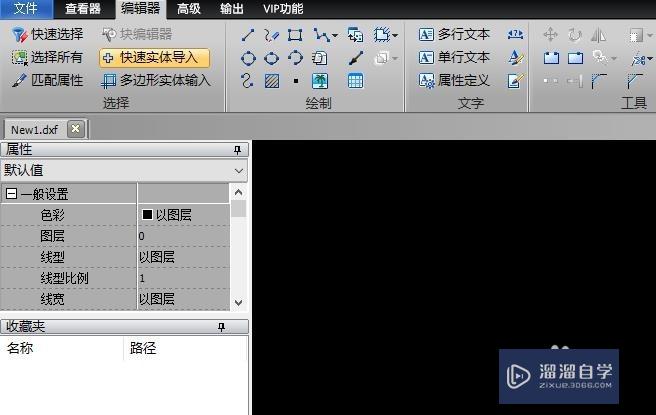Pin the Favorites (收藏夹) panel
The width and height of the screenshot is (656, 415).
[221, 327]
